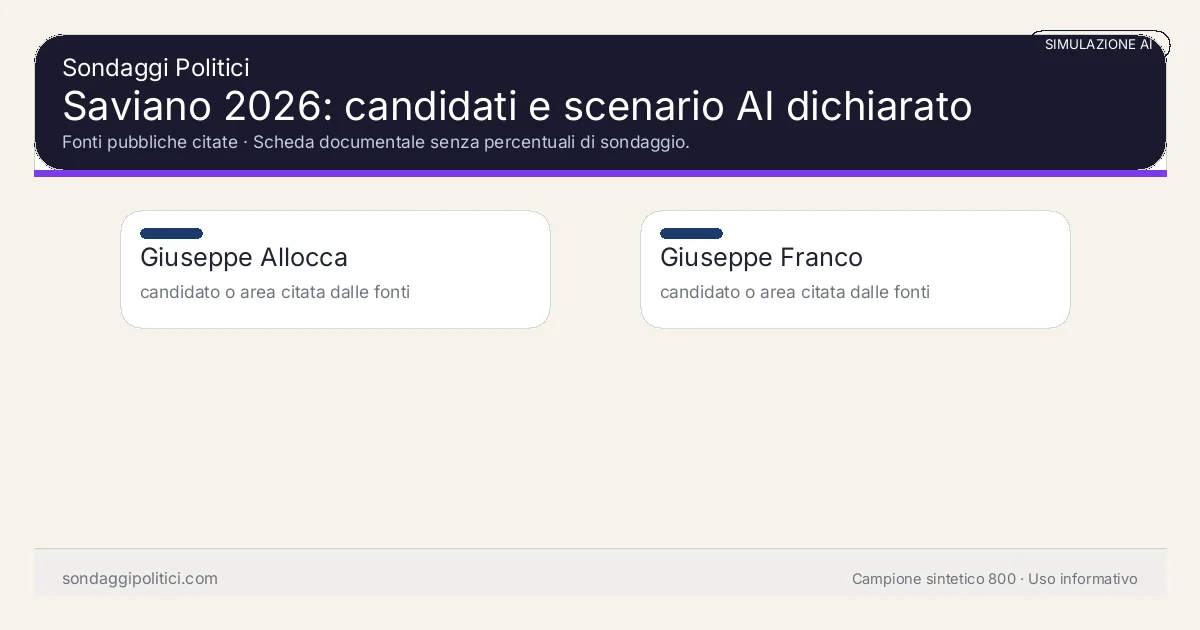Click the blue pill above Giuseppe Allocca
The image size is (1200, 630).
pyautogui.click(x=171, y=234)
